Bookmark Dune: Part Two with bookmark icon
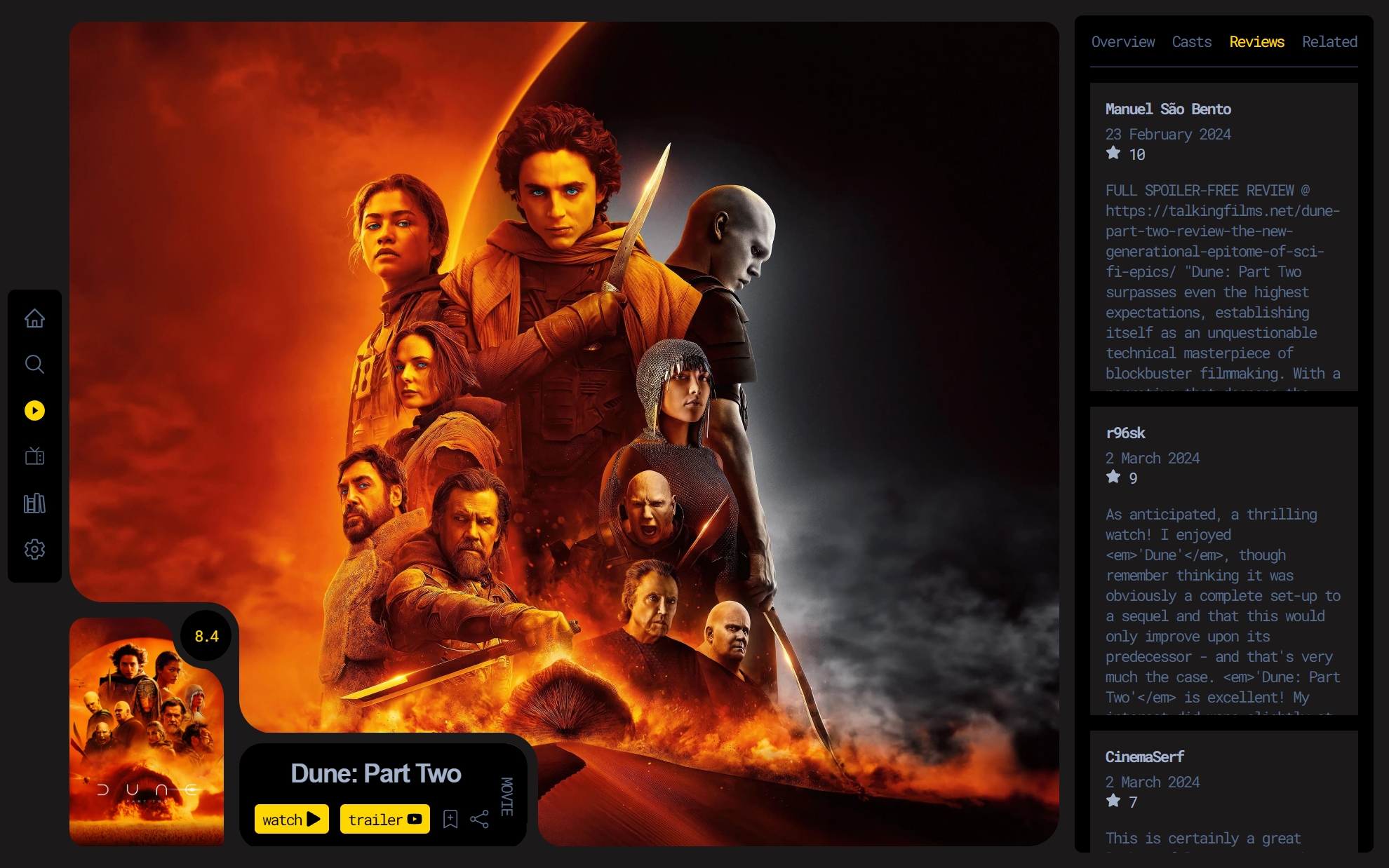 click(x=450, y=819)
